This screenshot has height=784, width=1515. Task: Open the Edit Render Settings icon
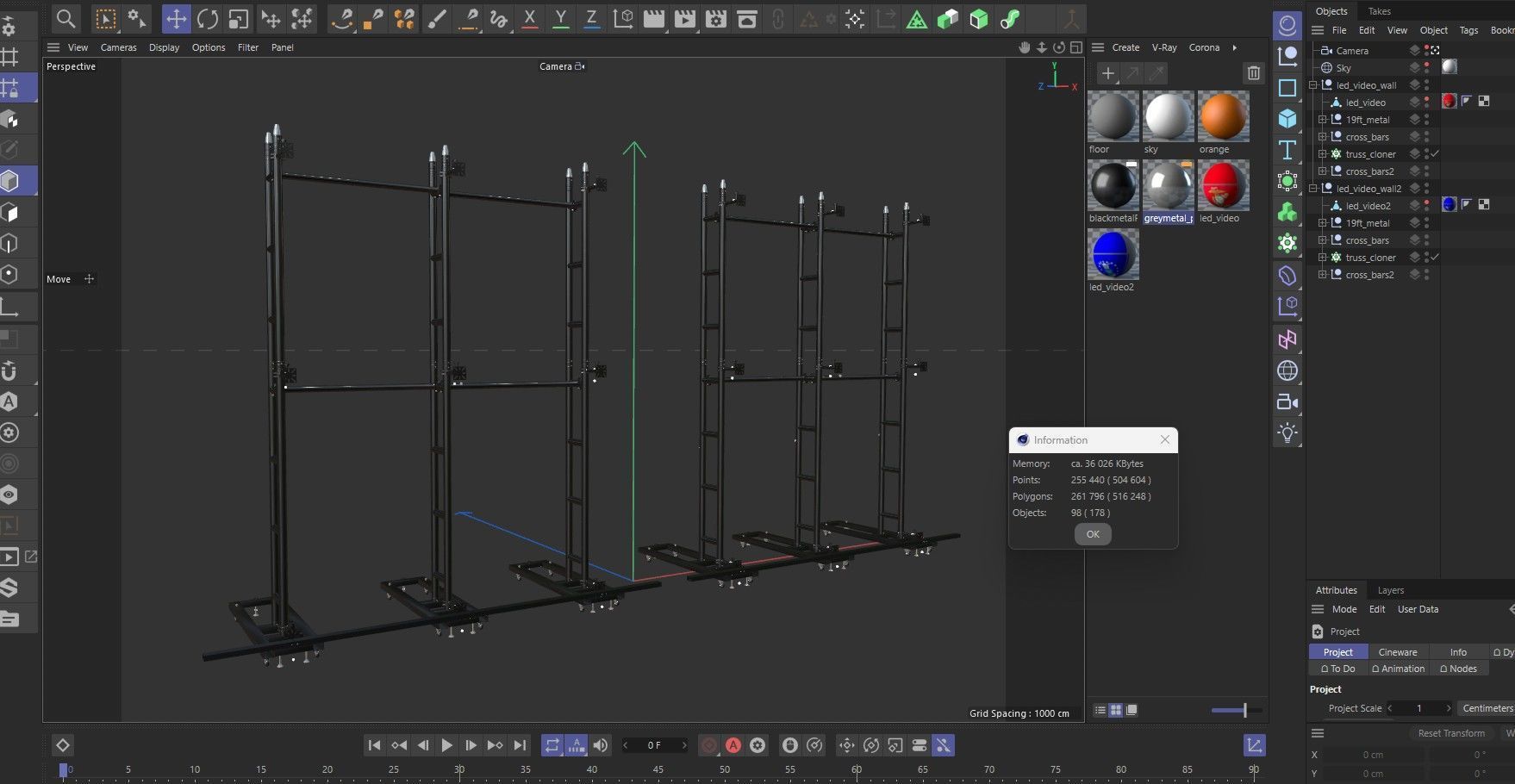(716, 19)
